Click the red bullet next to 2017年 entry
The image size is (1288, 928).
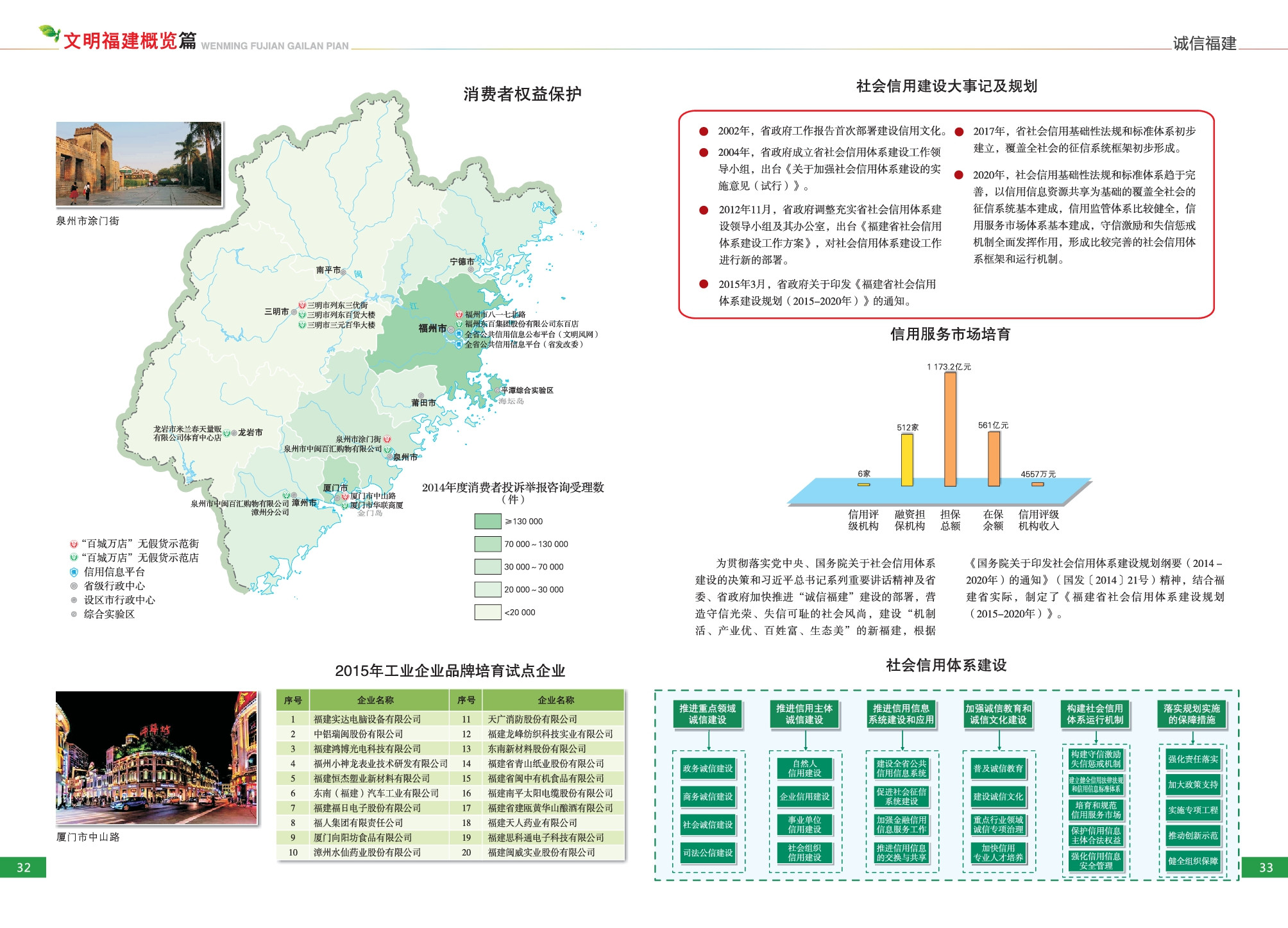tap(959, 132)
